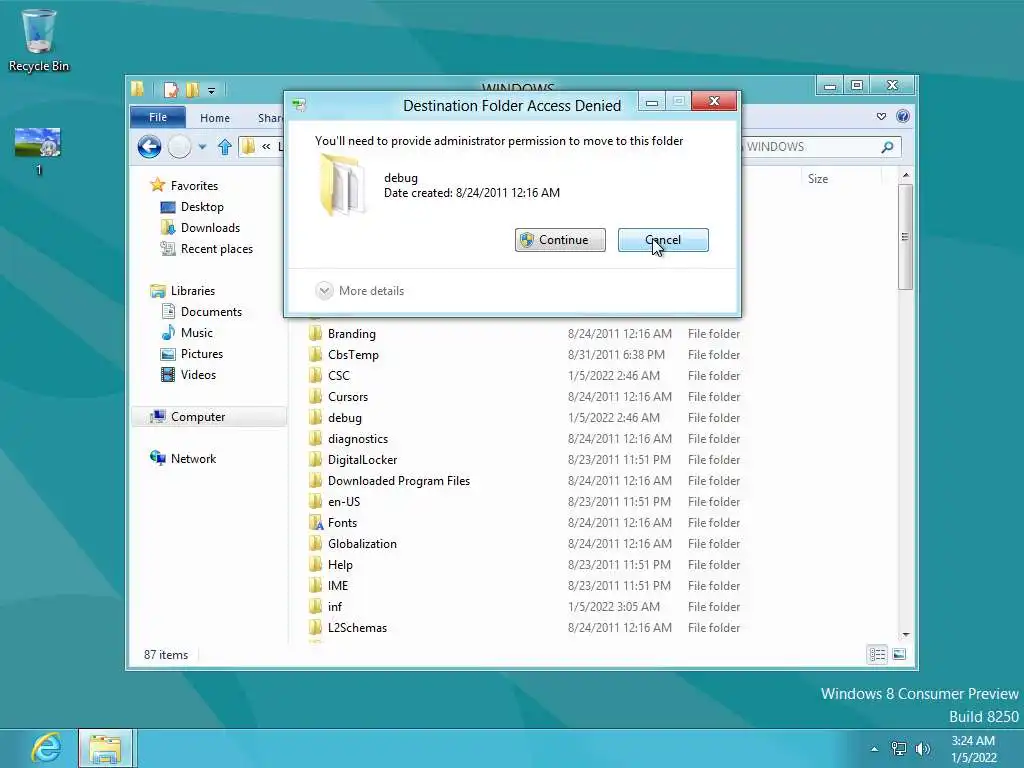The height and width of the screenshot is (768, 1024).
Task: Close the Destination Folder Access Denied dialog
Action: (x=714, y=101)
